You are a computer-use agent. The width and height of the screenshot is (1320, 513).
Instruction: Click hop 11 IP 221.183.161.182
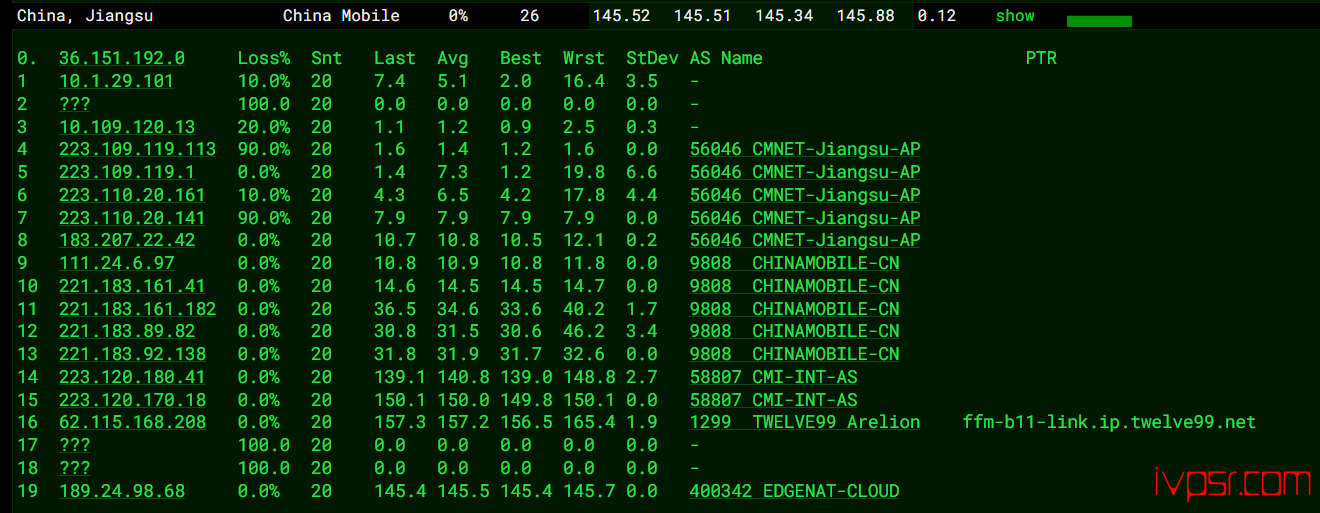click(137, 309)
